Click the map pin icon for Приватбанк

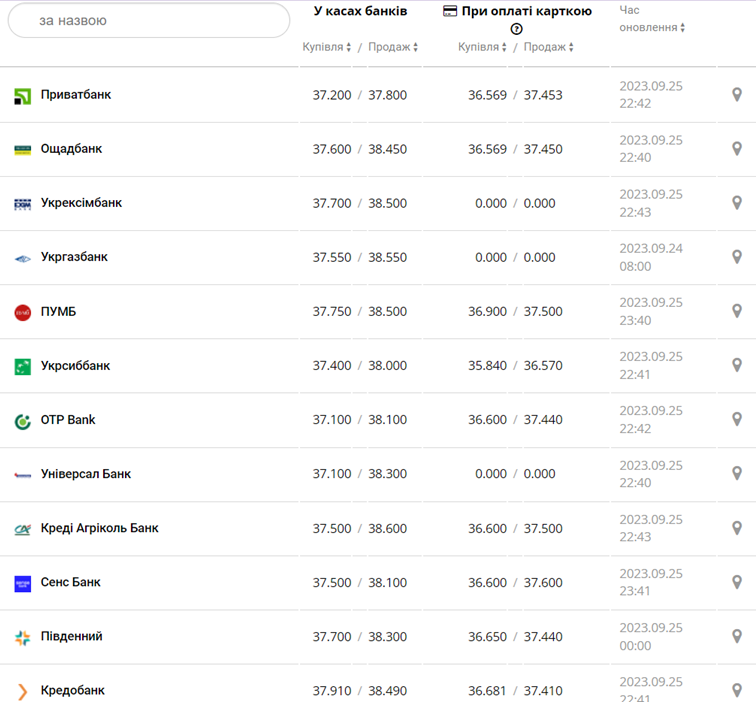point(737,95)
